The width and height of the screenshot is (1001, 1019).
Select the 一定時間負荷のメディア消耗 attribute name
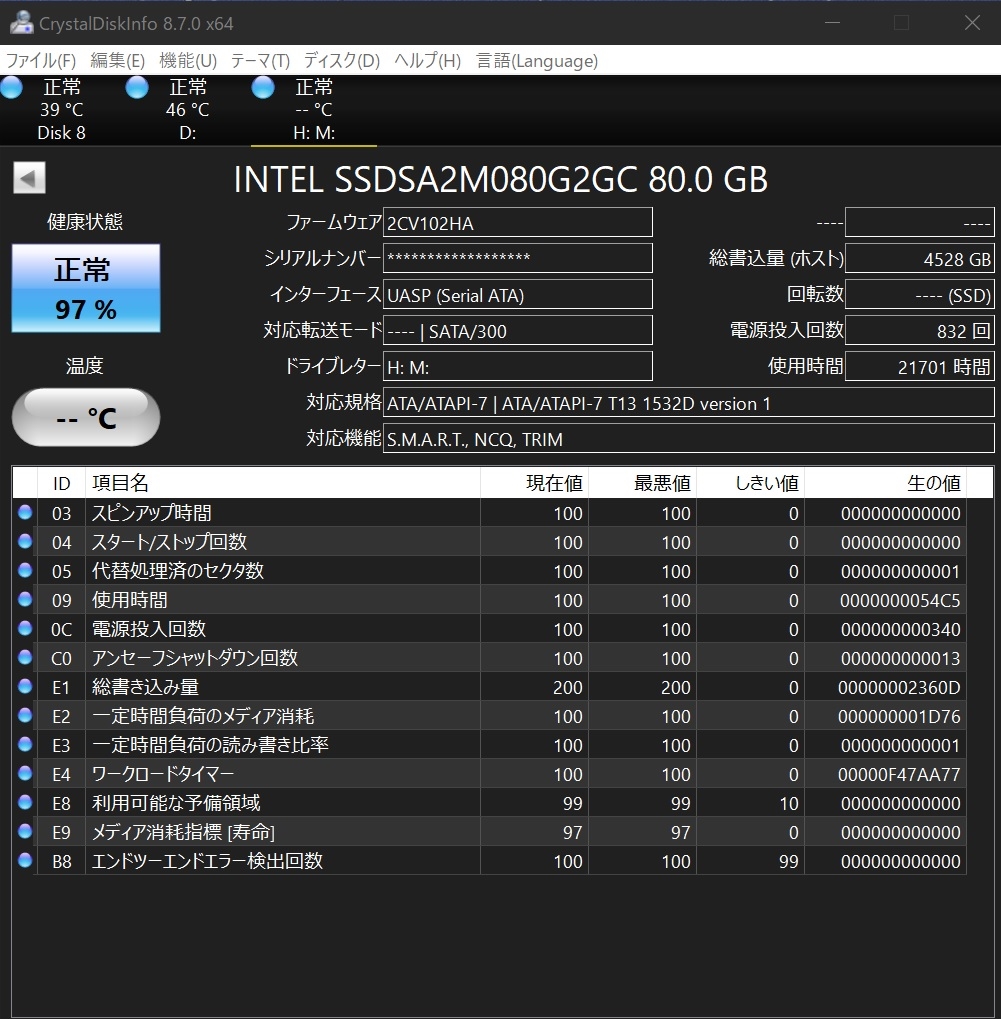203,716
